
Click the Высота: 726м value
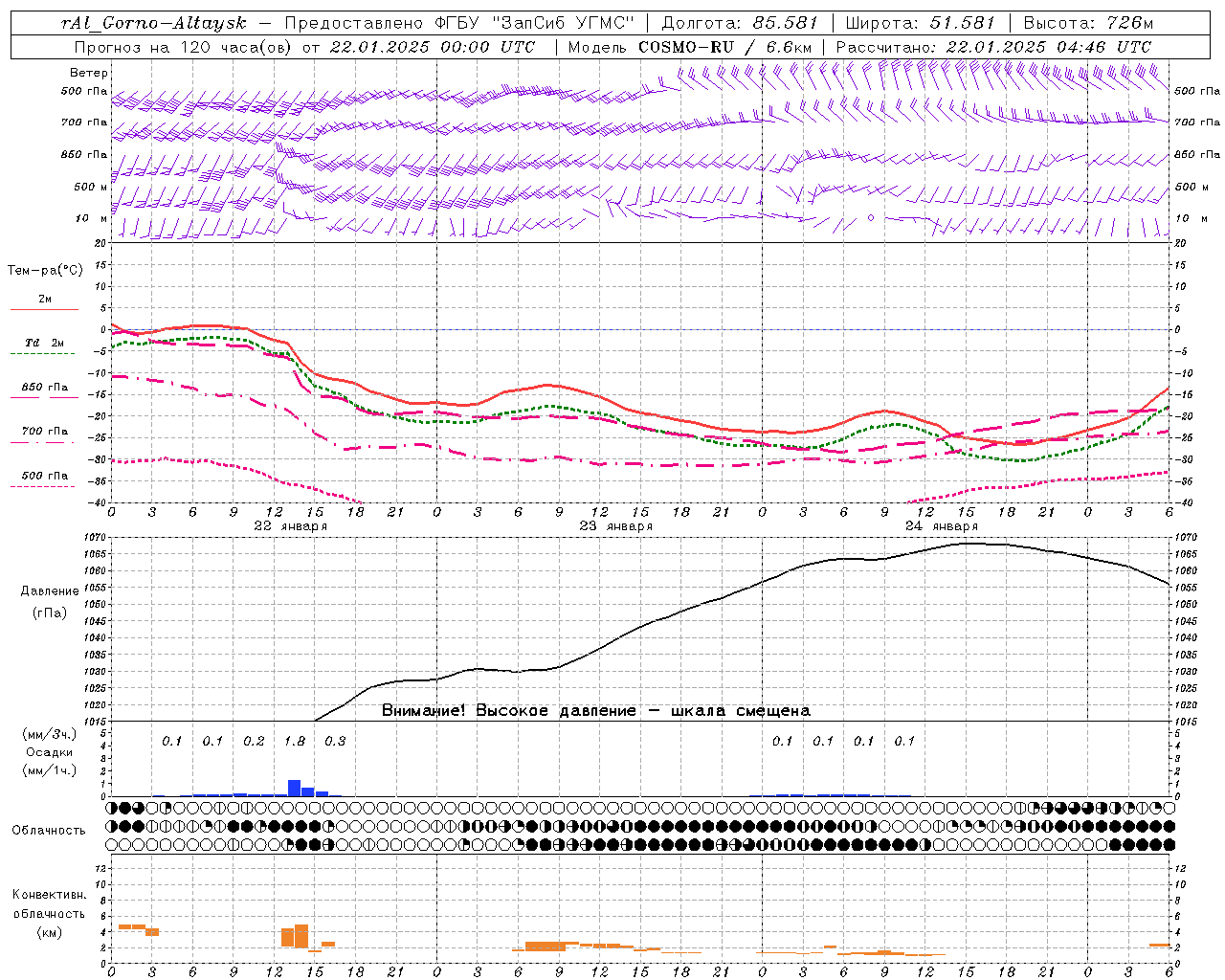1088,23
